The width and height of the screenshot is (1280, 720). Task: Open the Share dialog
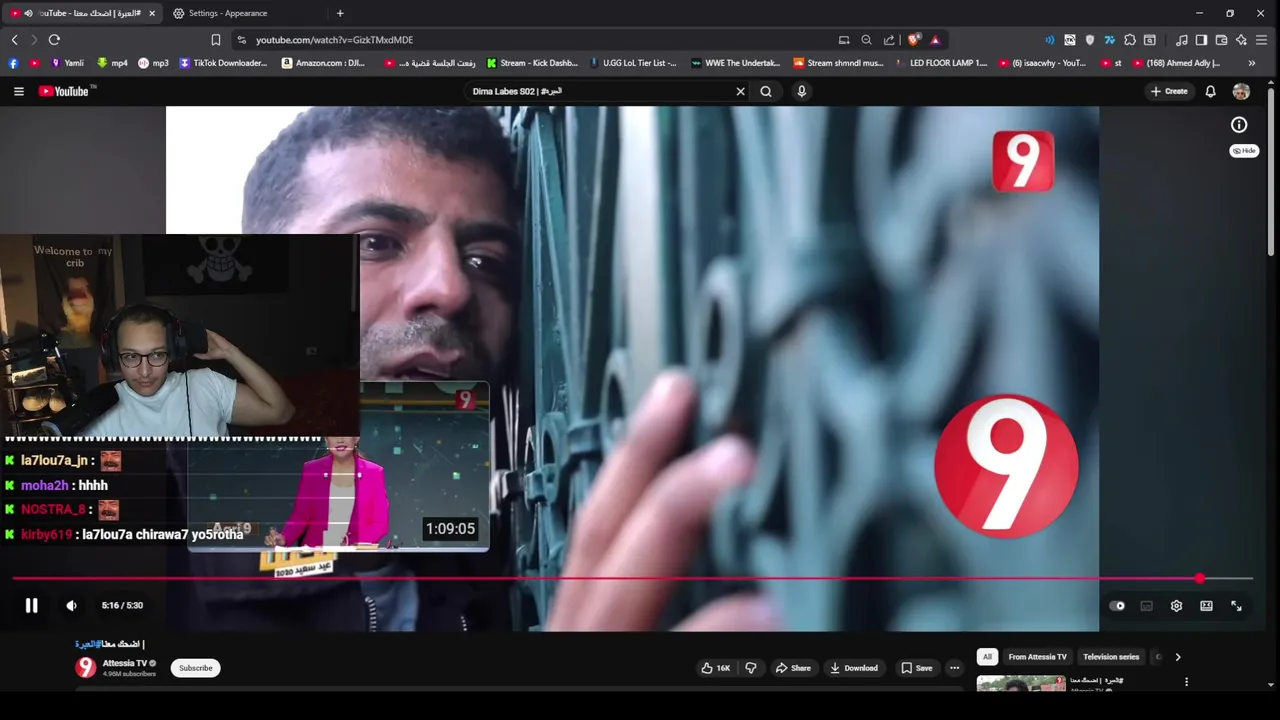click(x=793, y=668)
